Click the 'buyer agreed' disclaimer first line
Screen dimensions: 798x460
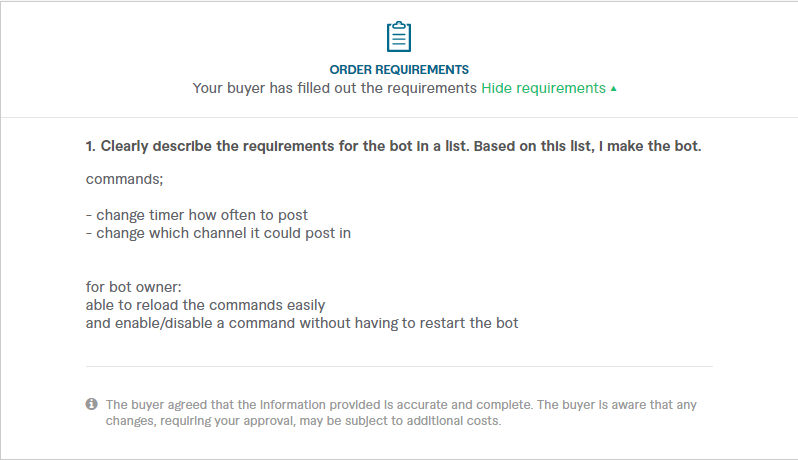(x=401, y=404)
